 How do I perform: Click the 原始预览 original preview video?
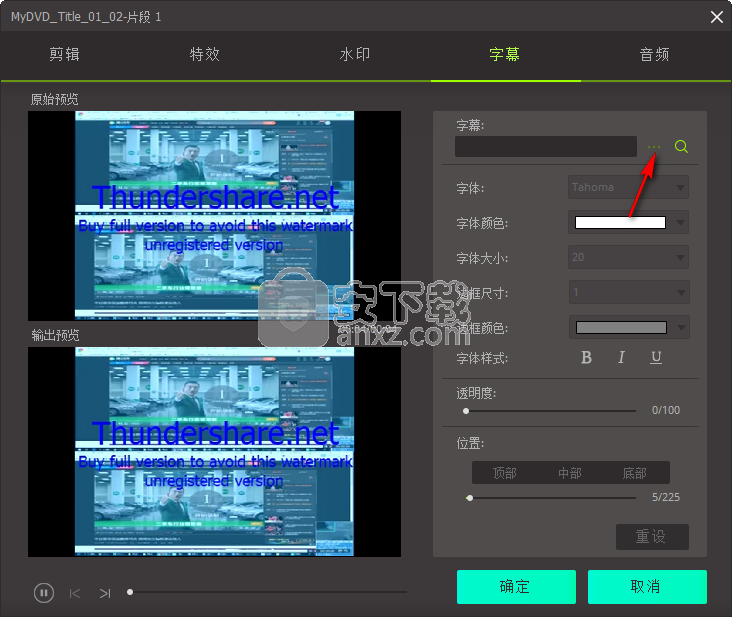point(214,216)
